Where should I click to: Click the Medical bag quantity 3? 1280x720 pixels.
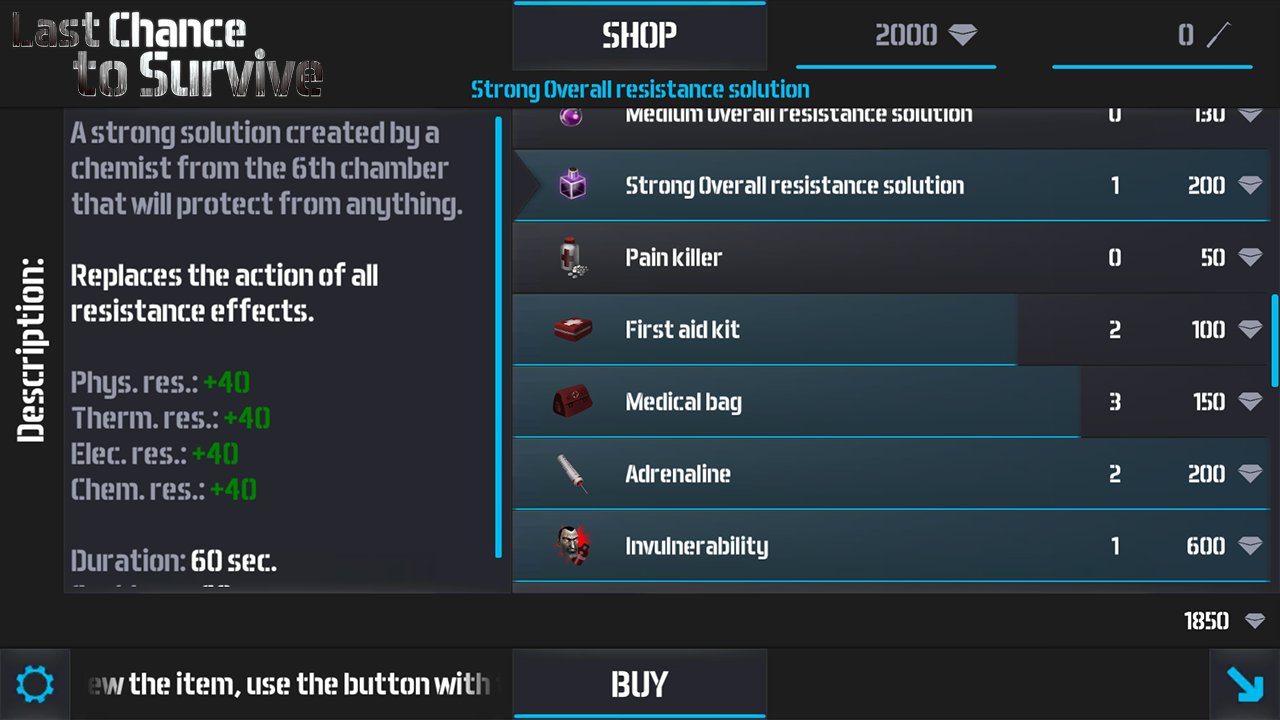[1115, 402]
